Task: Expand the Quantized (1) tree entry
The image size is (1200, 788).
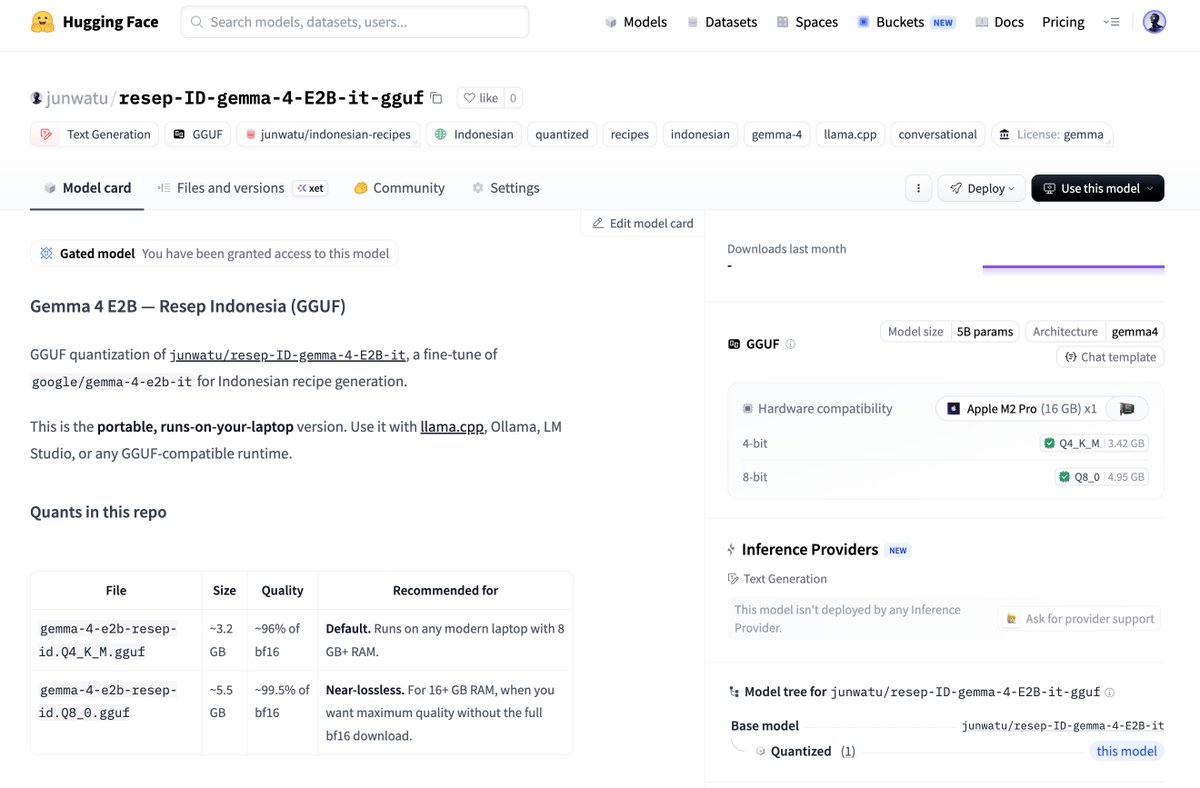Action: (x=805, y=751)
